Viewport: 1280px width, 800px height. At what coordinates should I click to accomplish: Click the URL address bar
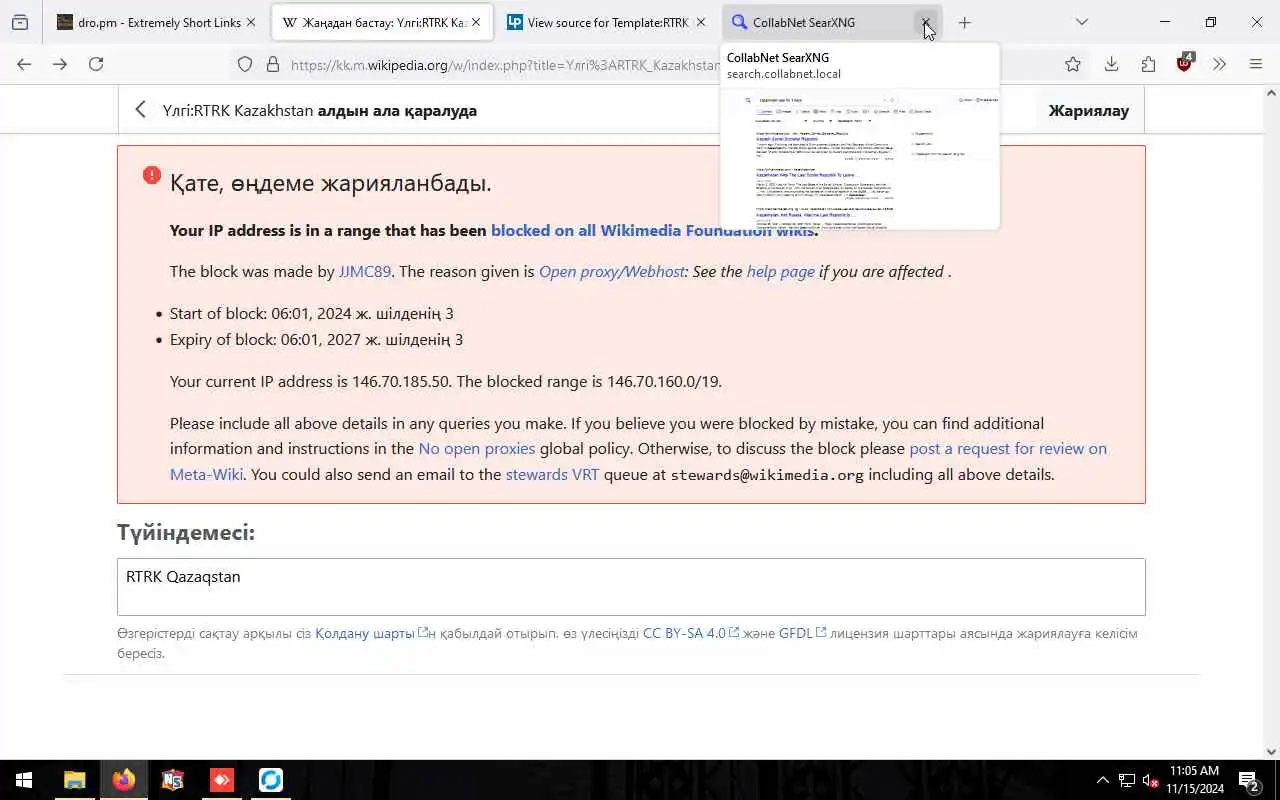click(505, 64)
